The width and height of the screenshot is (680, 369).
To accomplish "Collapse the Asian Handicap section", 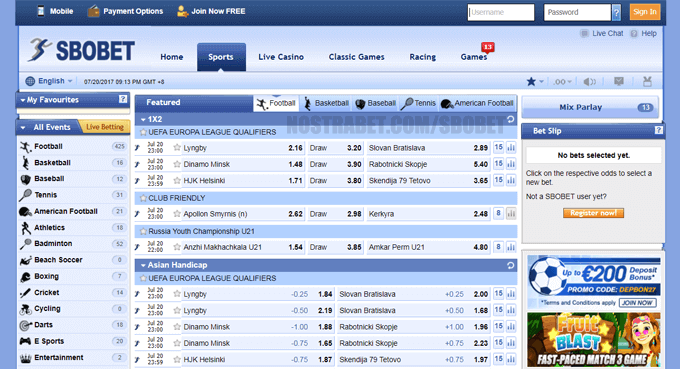I will (143, 265).
